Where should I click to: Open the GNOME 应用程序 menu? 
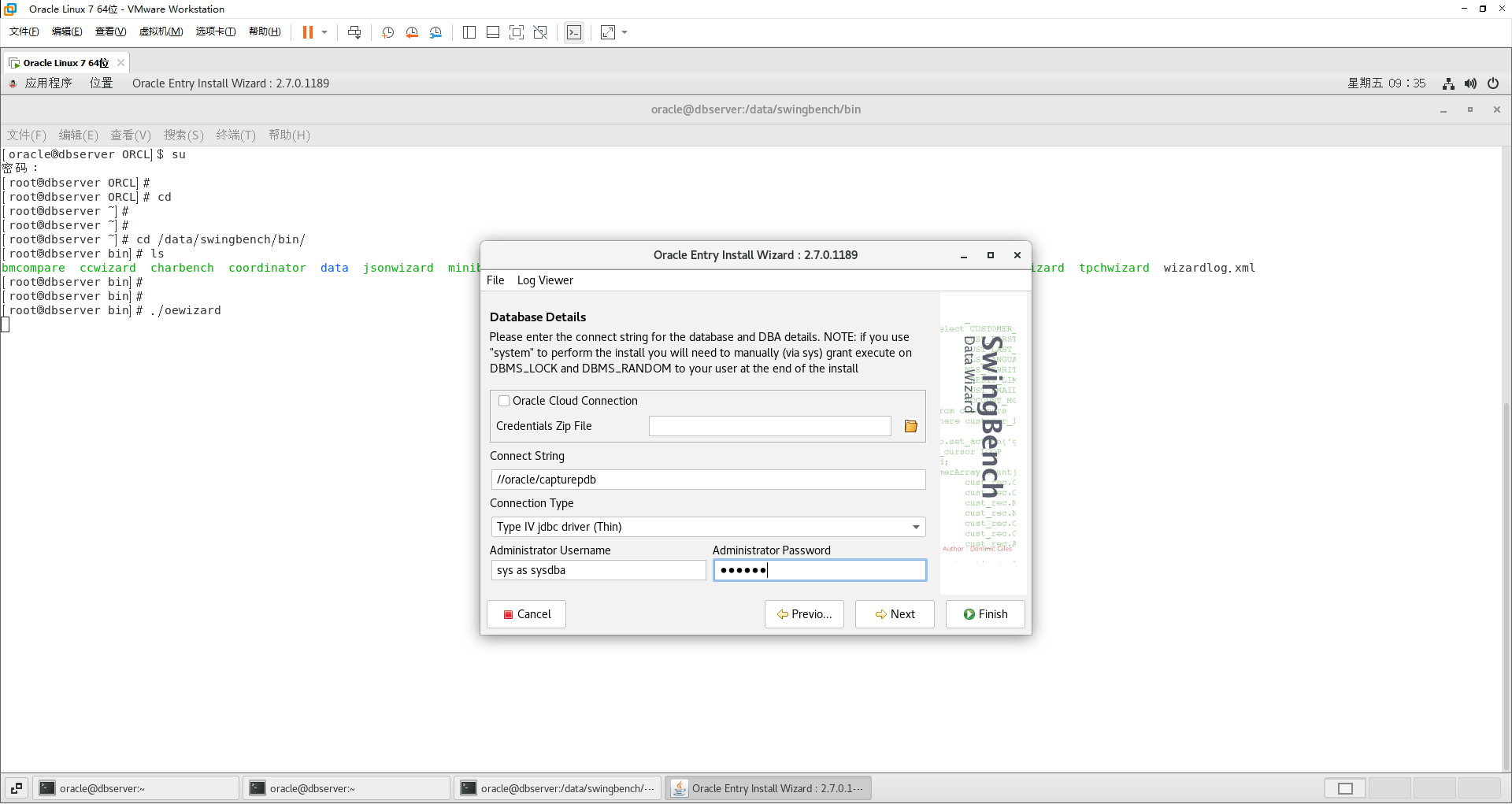click(48, 83)
